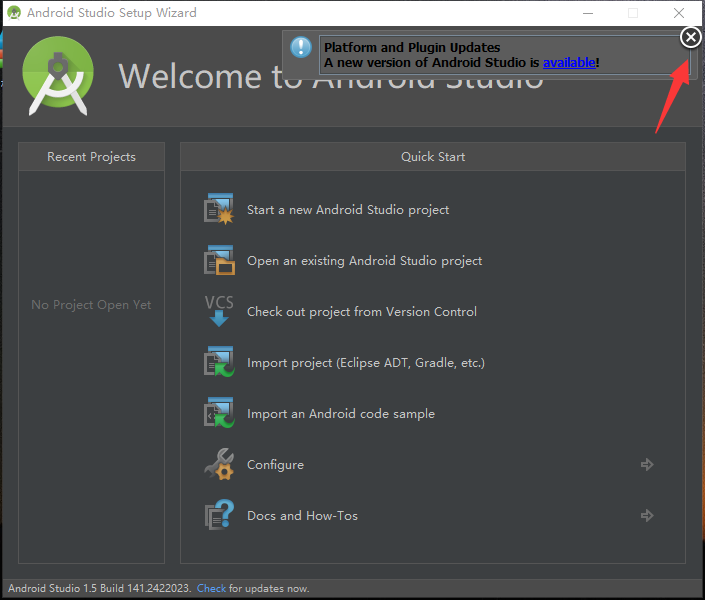Click the 'Platform and Plugin Updates' title text
This screenshot has width=705, height=600.
click(412, 47)
